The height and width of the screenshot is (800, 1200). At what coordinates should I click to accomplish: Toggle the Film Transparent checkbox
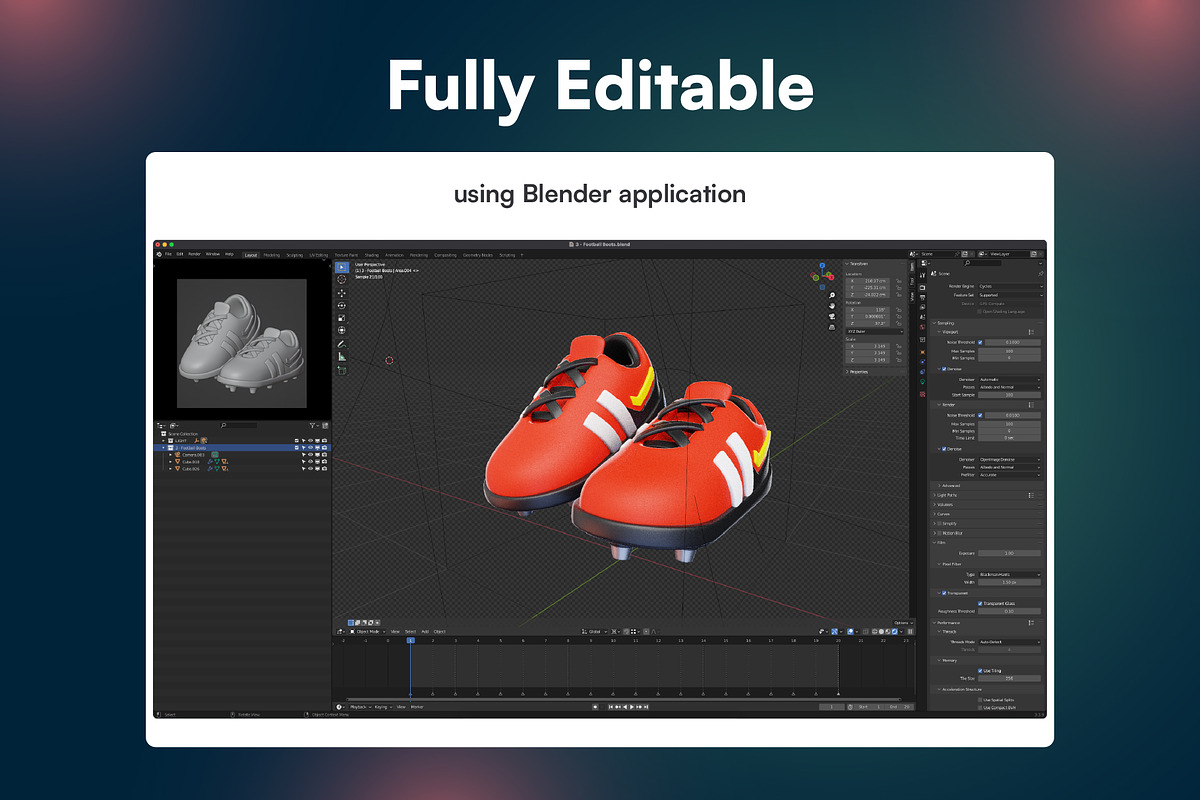[x=944, y=593]
